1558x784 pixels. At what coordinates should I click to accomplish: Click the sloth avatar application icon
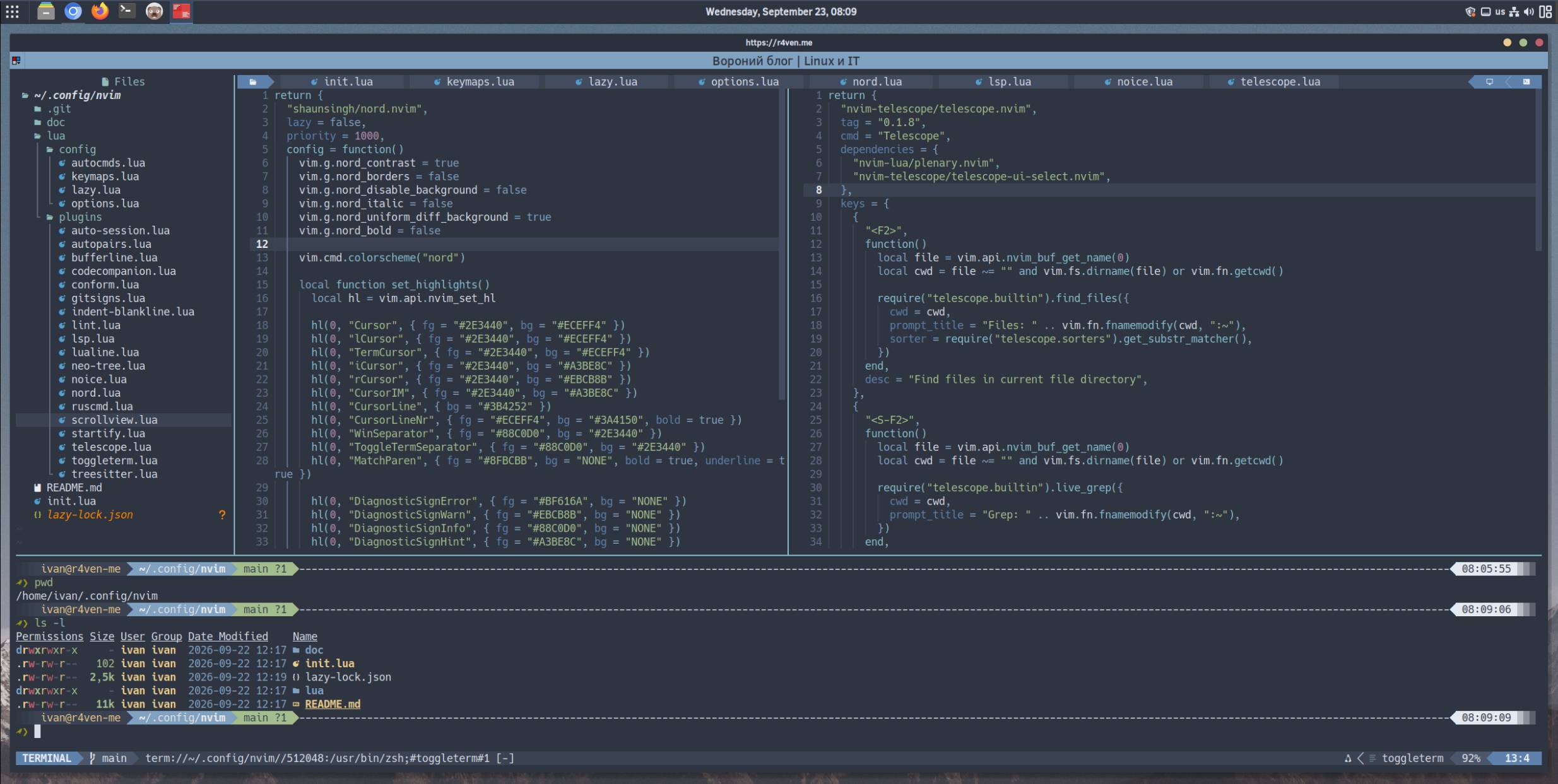[x=154, y=11]
